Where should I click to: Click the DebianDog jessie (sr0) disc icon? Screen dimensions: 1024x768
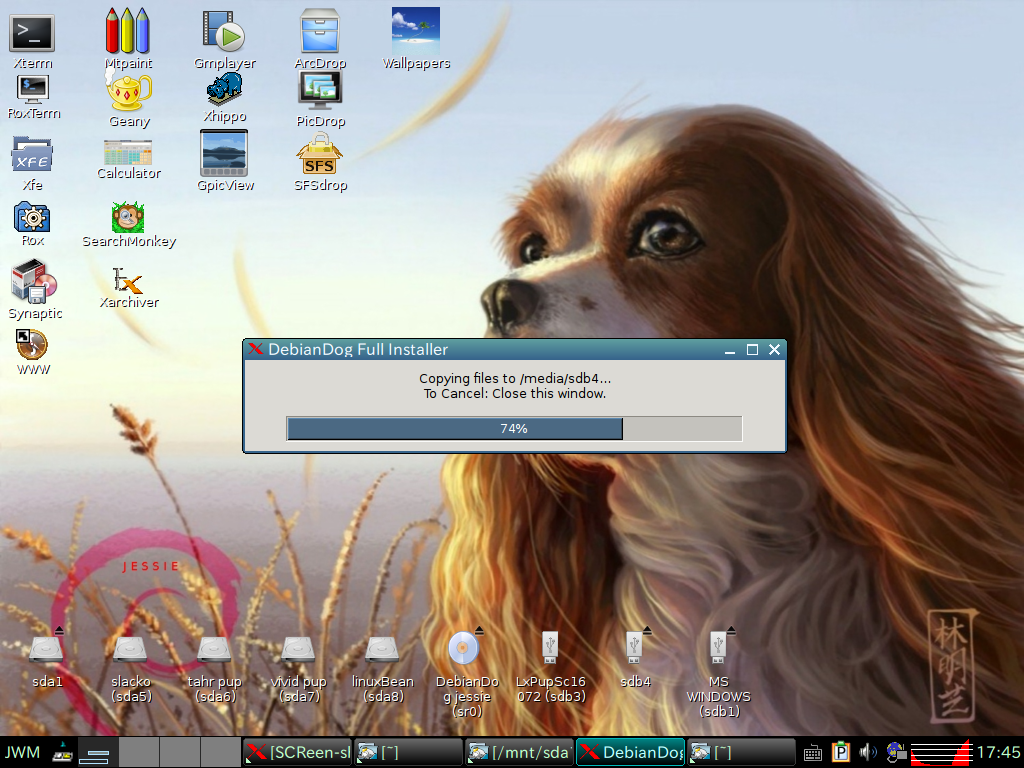(x=464, y=648)
